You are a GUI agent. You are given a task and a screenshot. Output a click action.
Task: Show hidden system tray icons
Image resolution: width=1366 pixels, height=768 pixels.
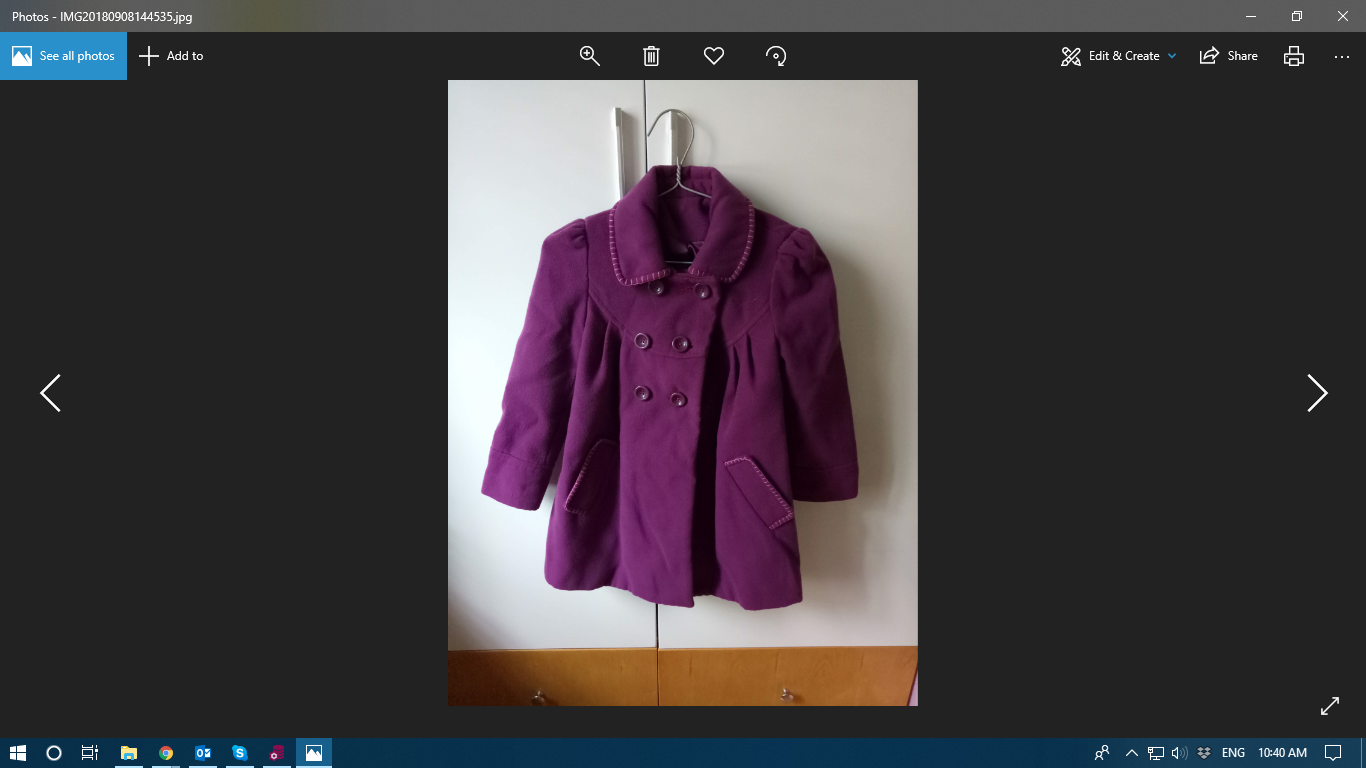(x=1131, y=753)
